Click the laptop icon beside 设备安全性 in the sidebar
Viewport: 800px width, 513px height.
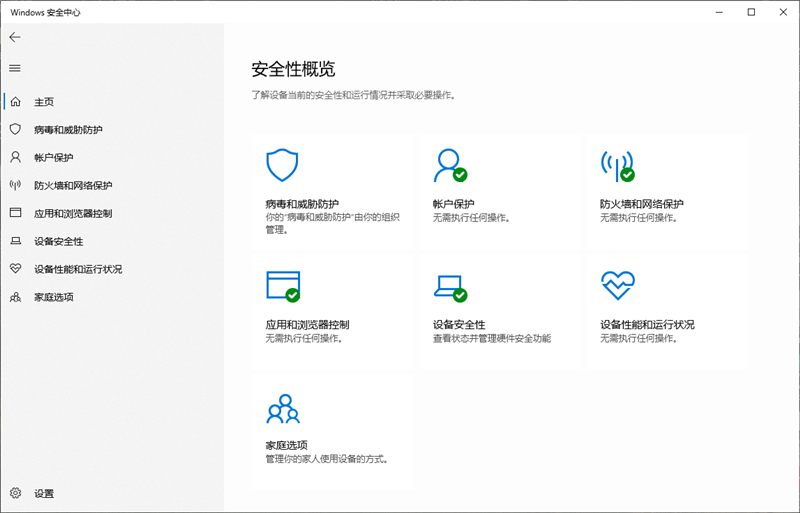coord(15,240)
